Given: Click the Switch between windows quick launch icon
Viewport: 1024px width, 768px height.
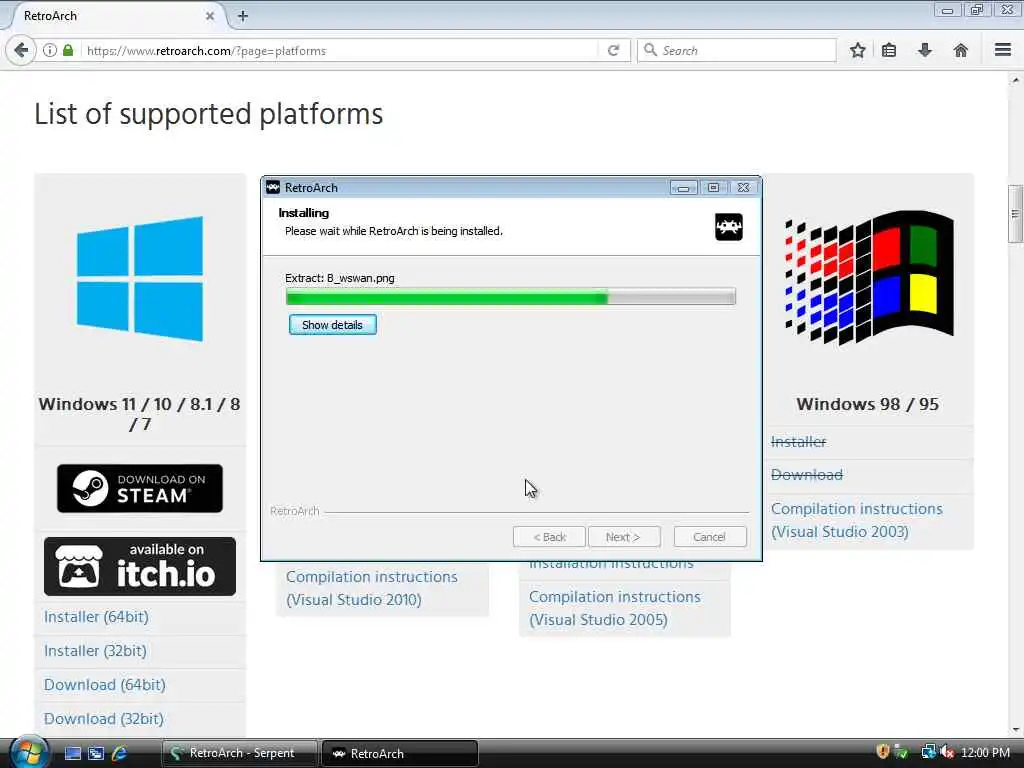Looking at the screenshot, I should pos(96,753).
